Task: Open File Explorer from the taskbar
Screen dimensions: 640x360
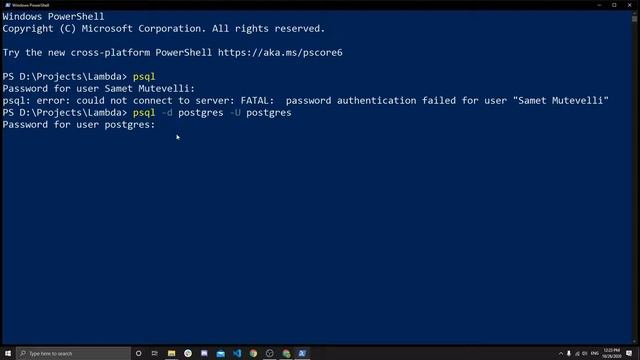Action: 171,353
